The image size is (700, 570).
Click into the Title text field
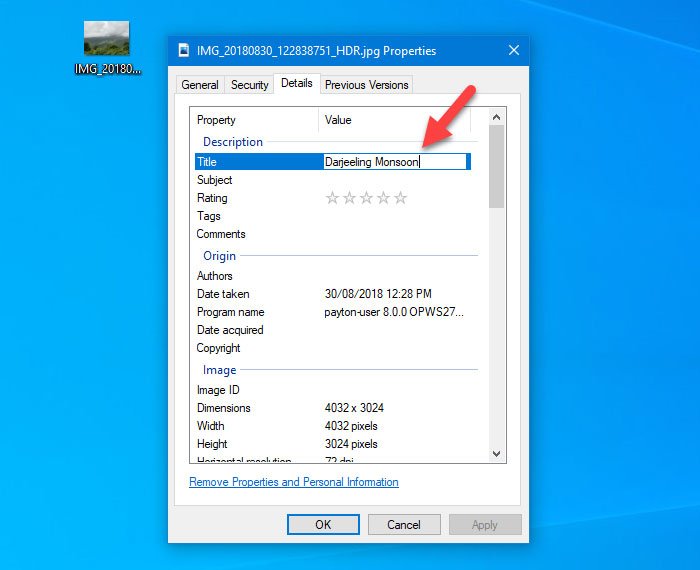pos(395,162)
